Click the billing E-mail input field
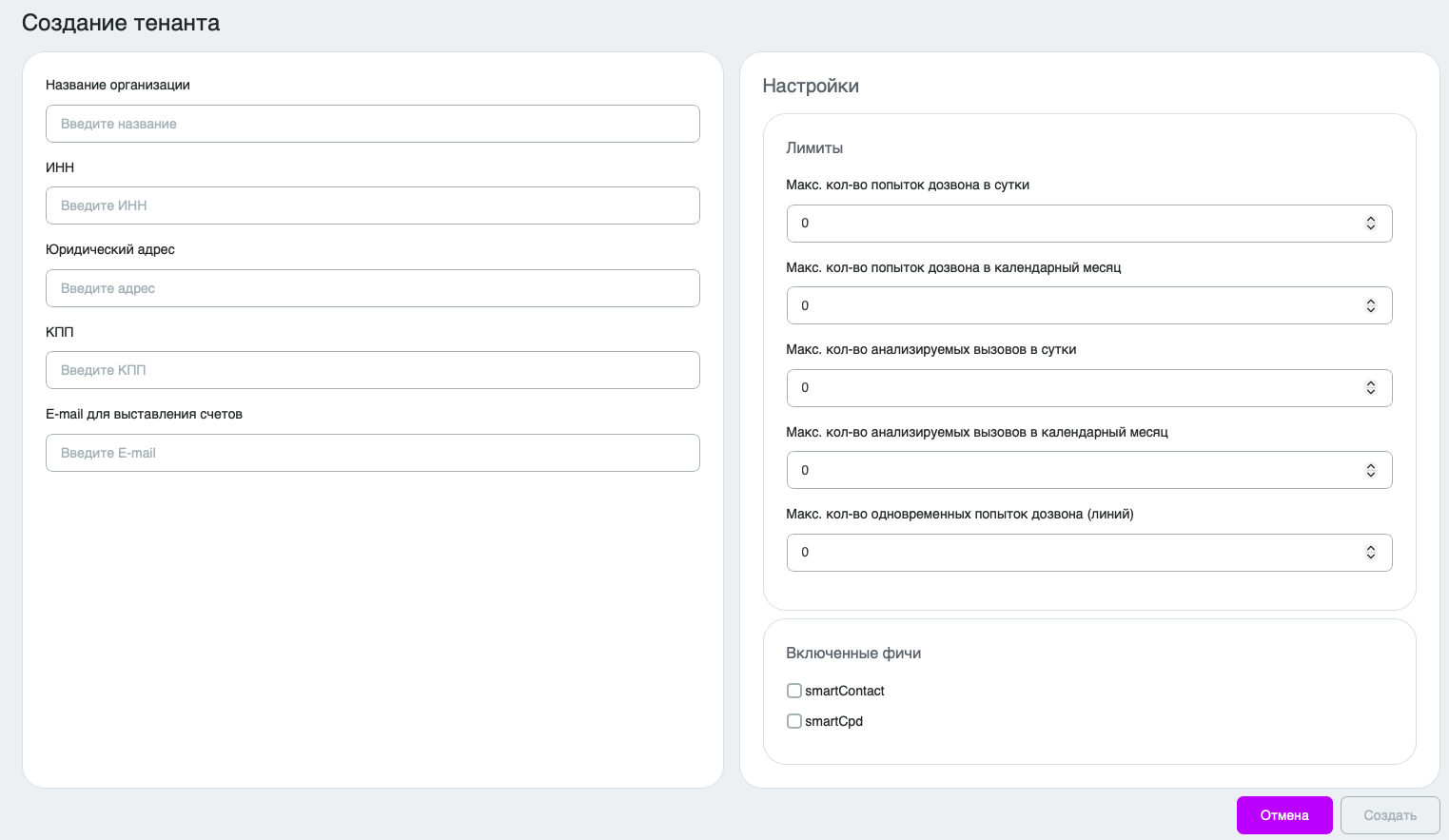This screenshot has height=840, width=1449. (x=373, y=453)
